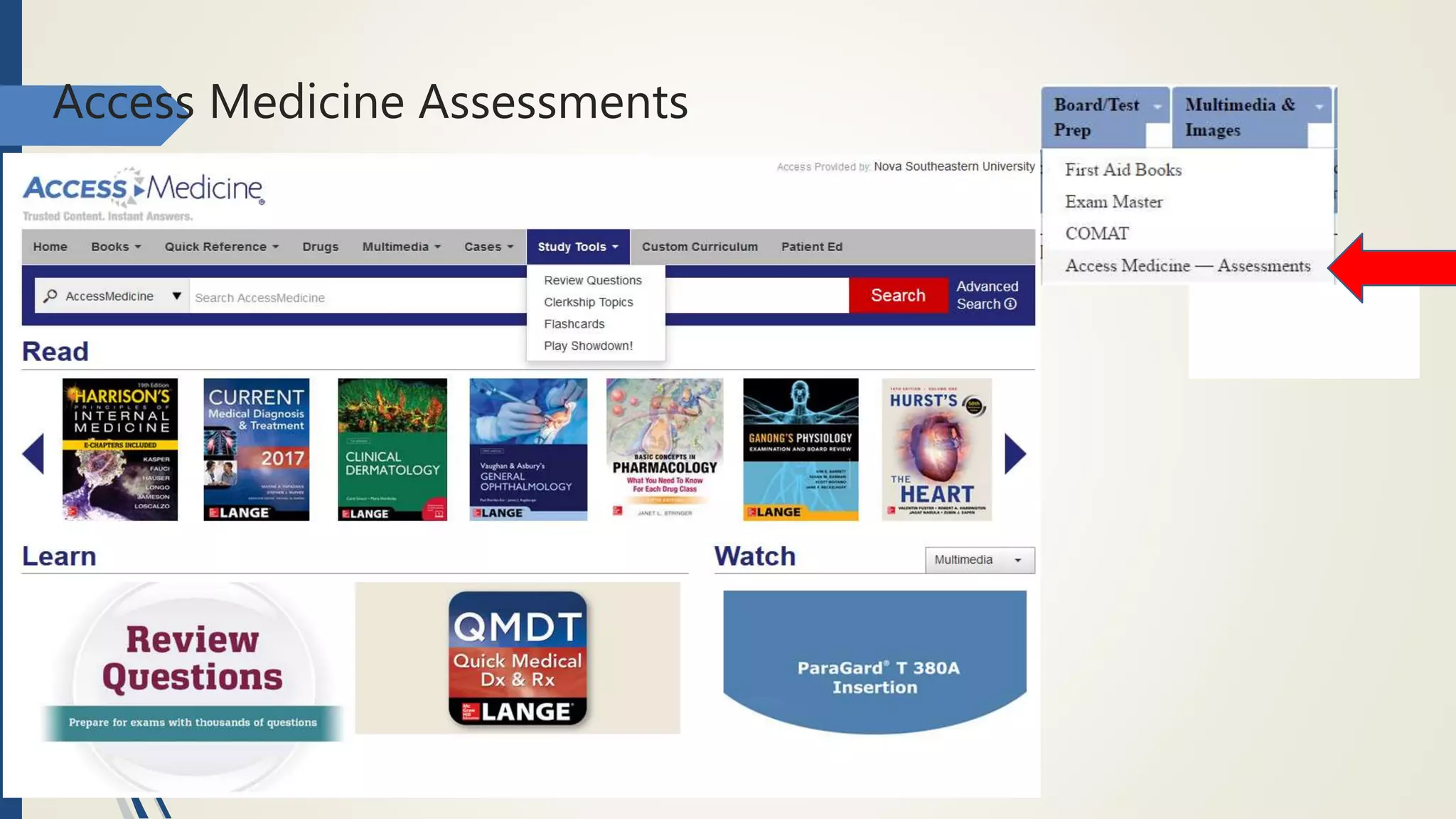Open the Drugs menu item
The width and height of the screenshot is (1456, 819).
[320, 247]
